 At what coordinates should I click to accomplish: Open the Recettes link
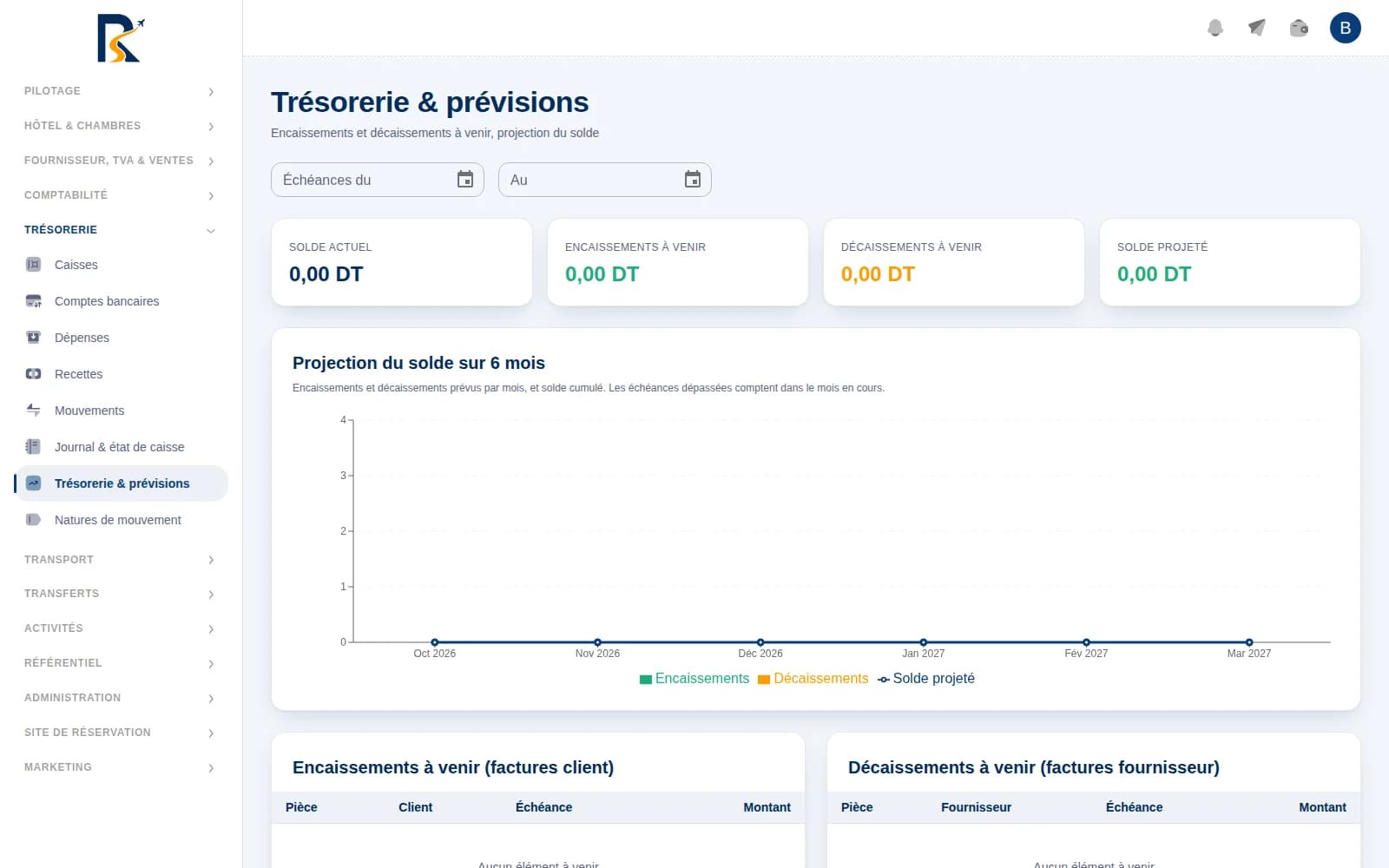pos(121,374)
